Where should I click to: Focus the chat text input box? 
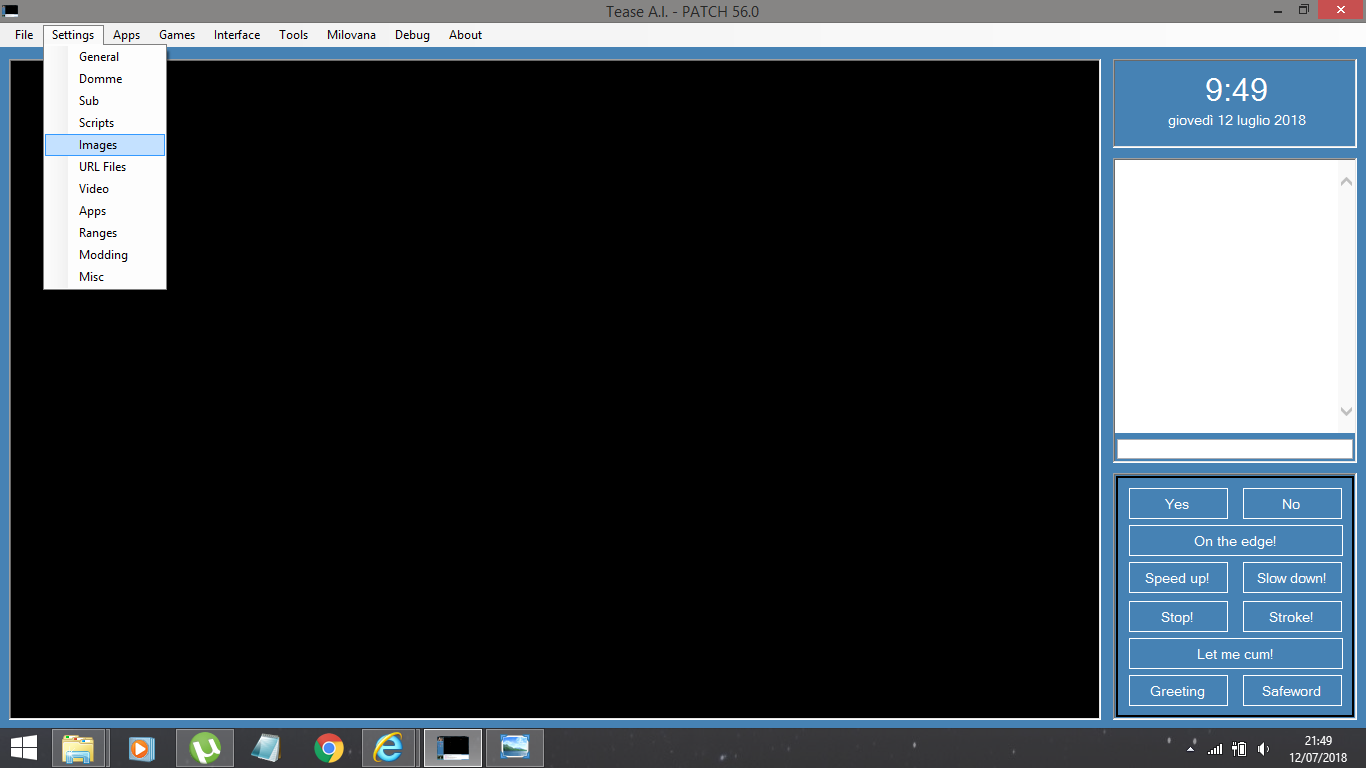tap(1235, 449)
